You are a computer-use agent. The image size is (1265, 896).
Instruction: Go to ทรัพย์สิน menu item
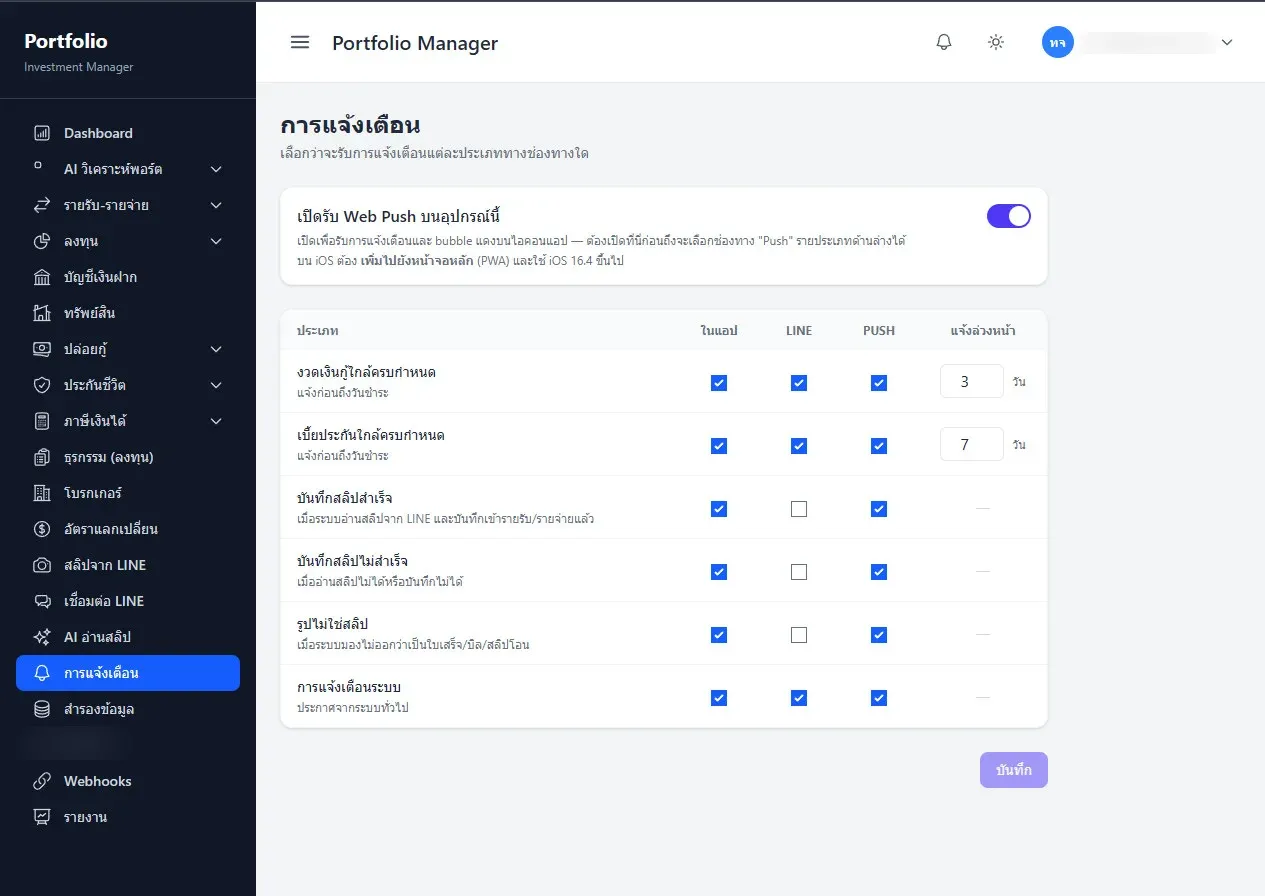(128, 313)
